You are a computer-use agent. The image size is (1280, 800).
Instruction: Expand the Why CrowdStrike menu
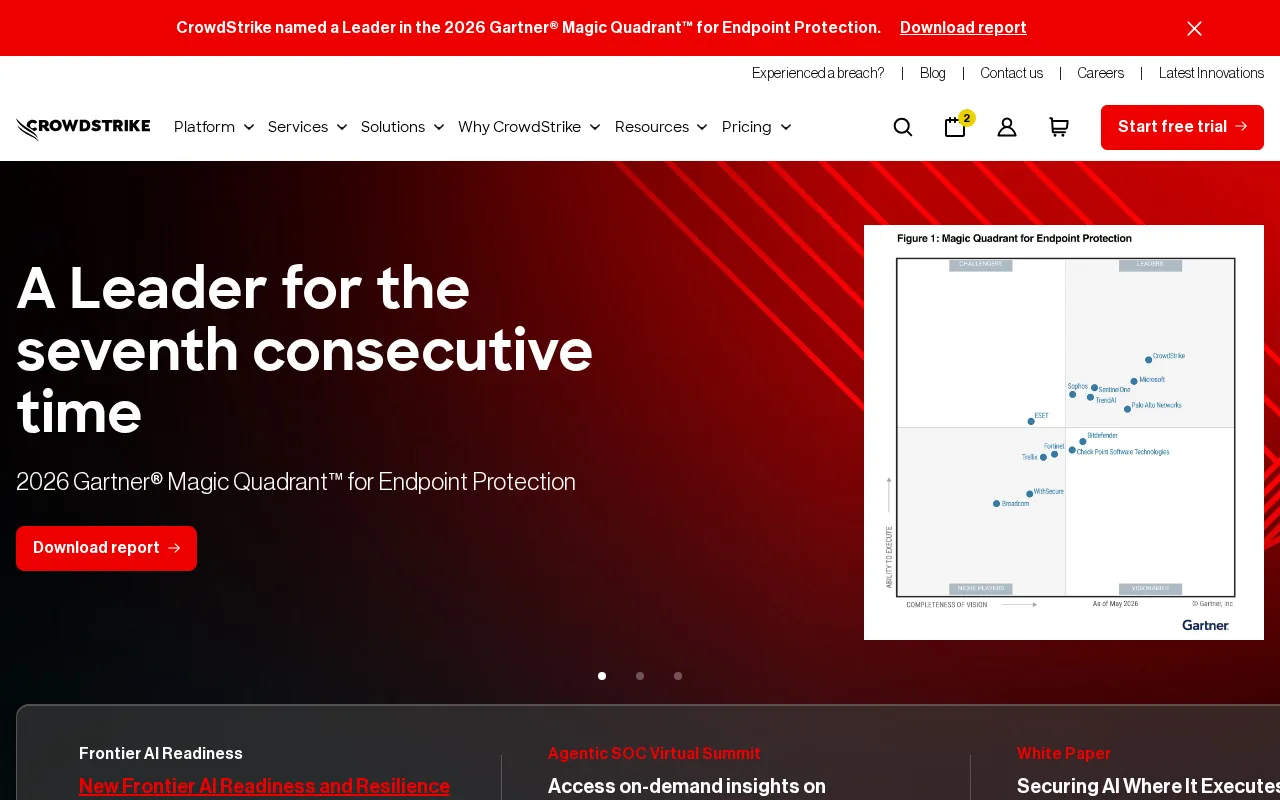coord(529,127)
